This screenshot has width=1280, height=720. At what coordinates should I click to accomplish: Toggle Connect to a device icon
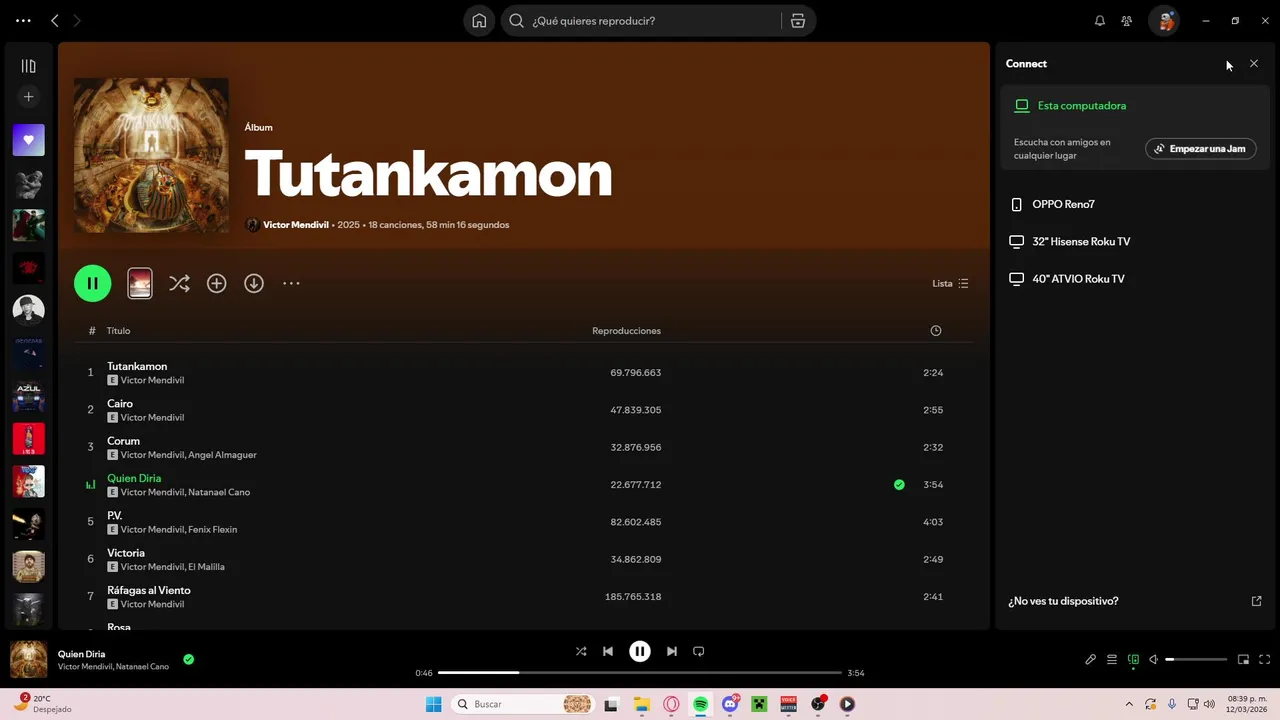pyautogui.click(x=1133, y=660)
